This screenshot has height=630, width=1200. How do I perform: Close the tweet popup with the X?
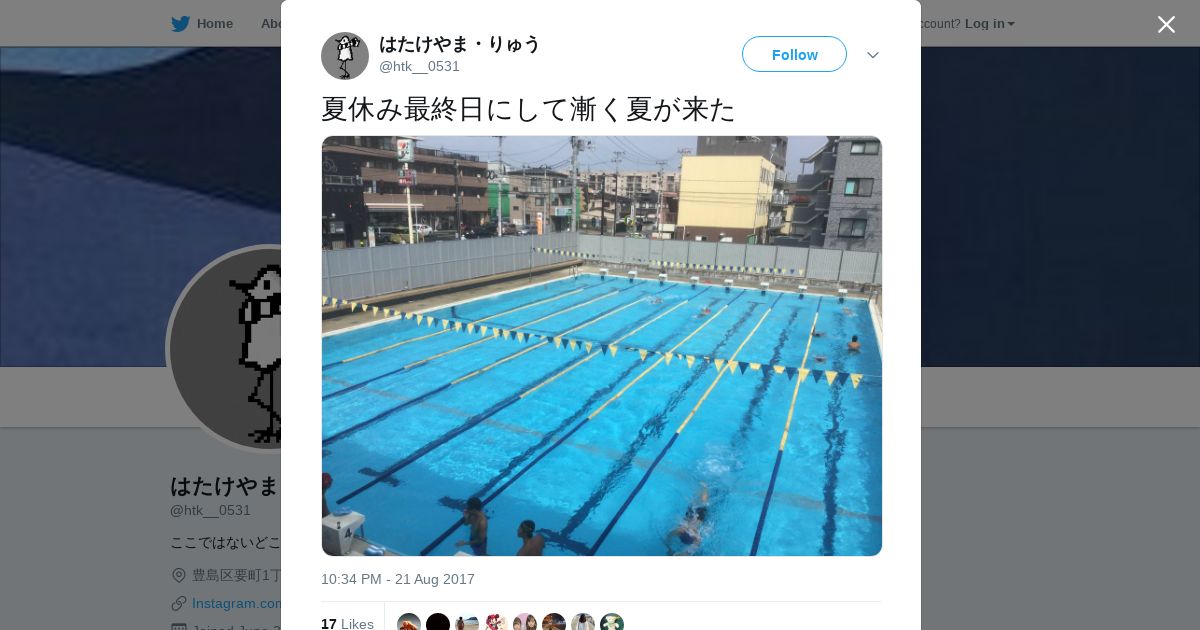(1166, 24)
